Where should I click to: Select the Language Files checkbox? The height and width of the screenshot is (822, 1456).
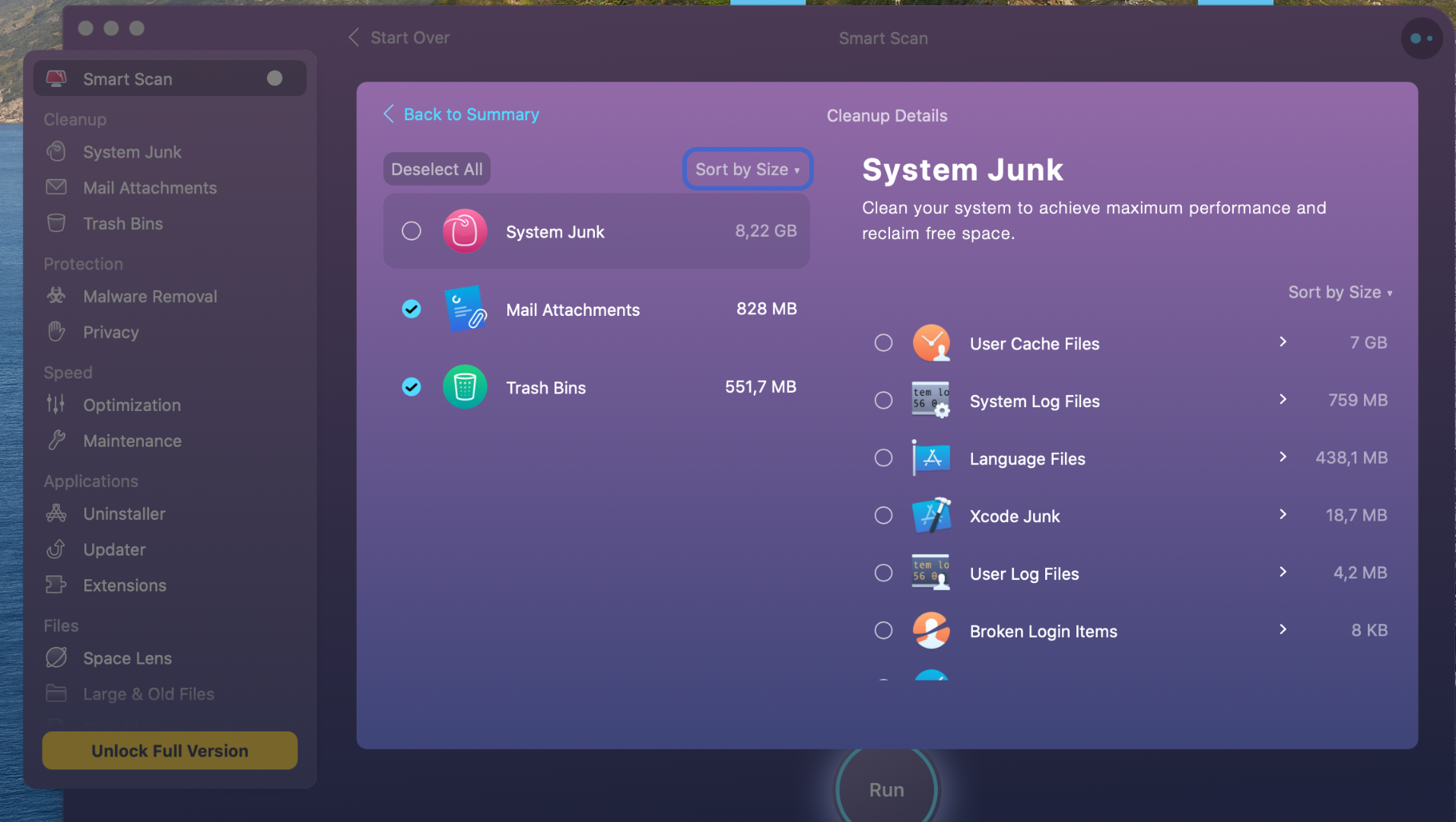point(883,457)
